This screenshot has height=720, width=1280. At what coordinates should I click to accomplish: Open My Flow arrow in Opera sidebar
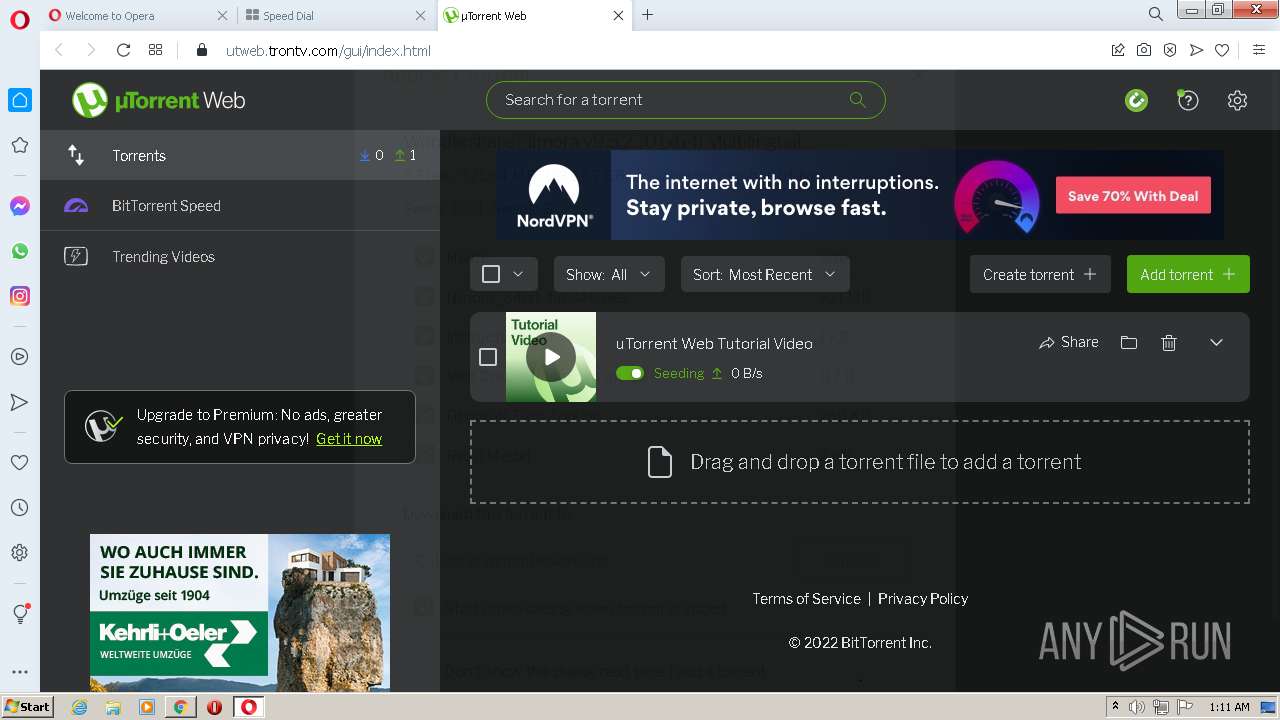point(19,402)
